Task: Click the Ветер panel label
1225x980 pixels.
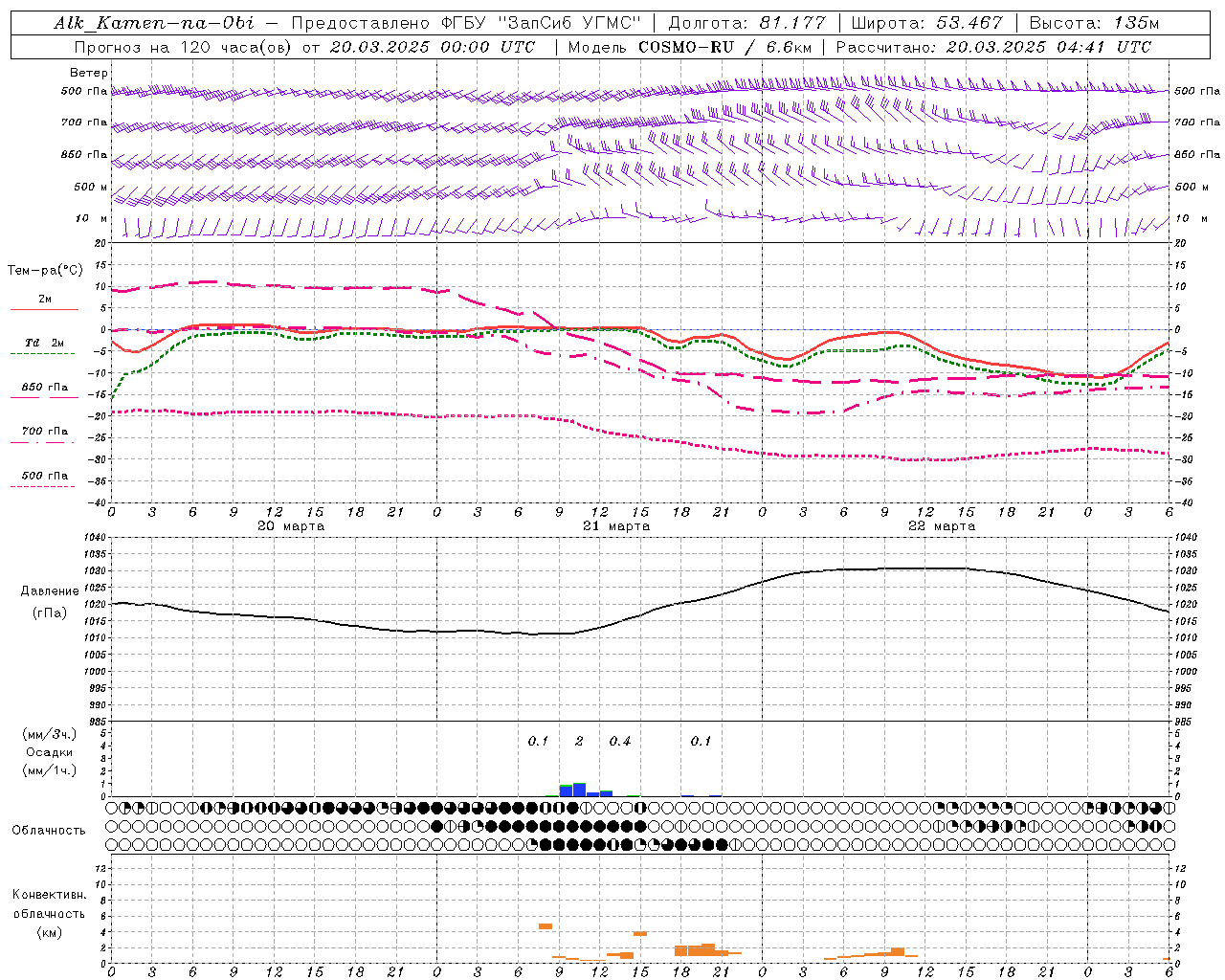Action: (89, 73)
